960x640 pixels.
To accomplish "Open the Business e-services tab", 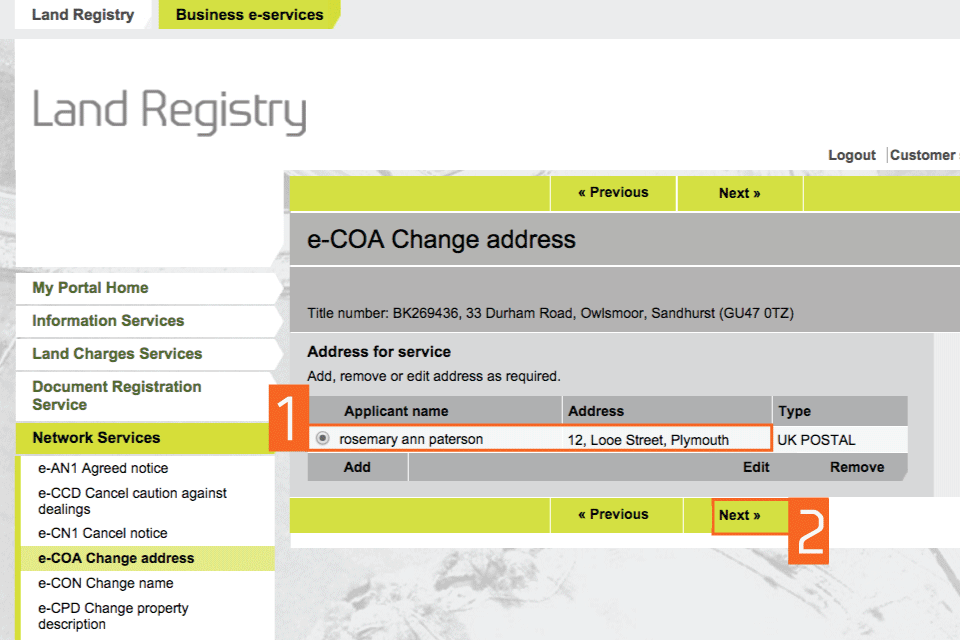I will tap(249, 15).
